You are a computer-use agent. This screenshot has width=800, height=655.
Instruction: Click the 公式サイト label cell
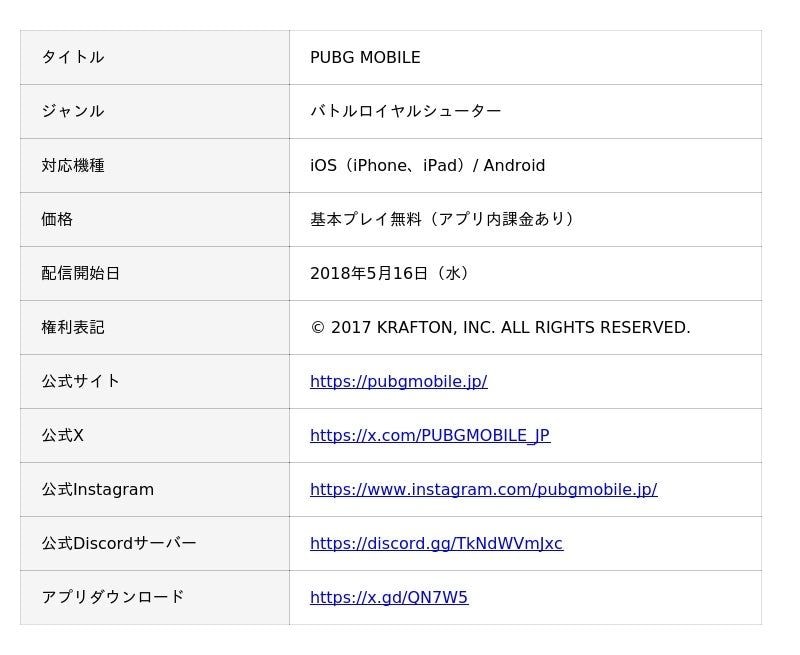(155, 382)
